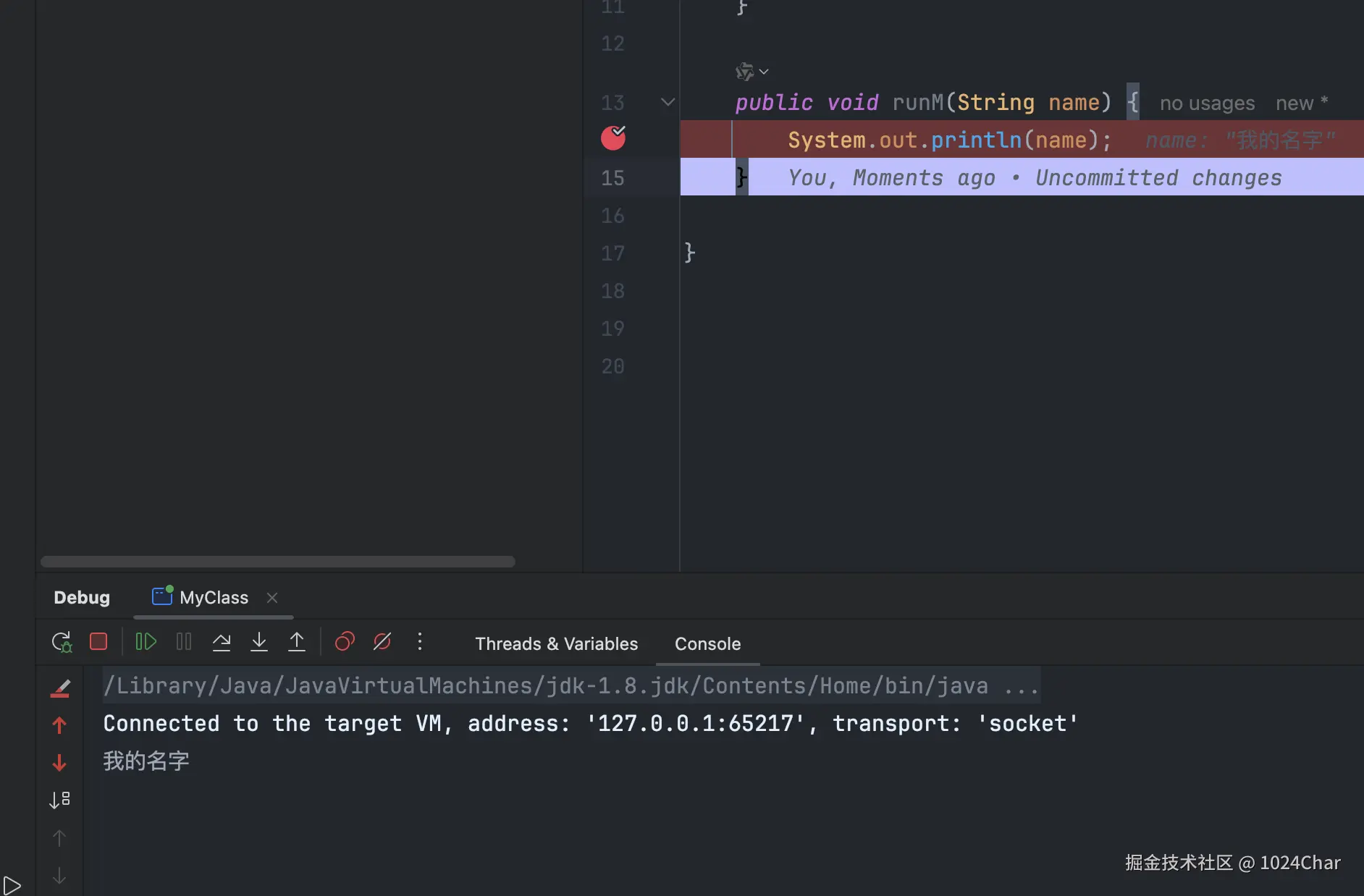Step out of the current method
This screenshot has width=1364, height=896.
[296, 642]
